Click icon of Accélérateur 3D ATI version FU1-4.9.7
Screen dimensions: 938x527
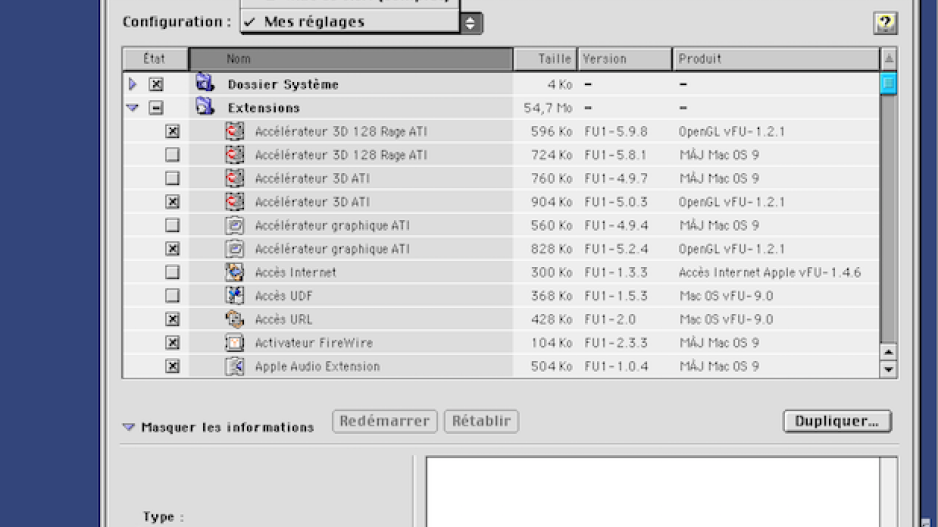[x=234, y=178]
